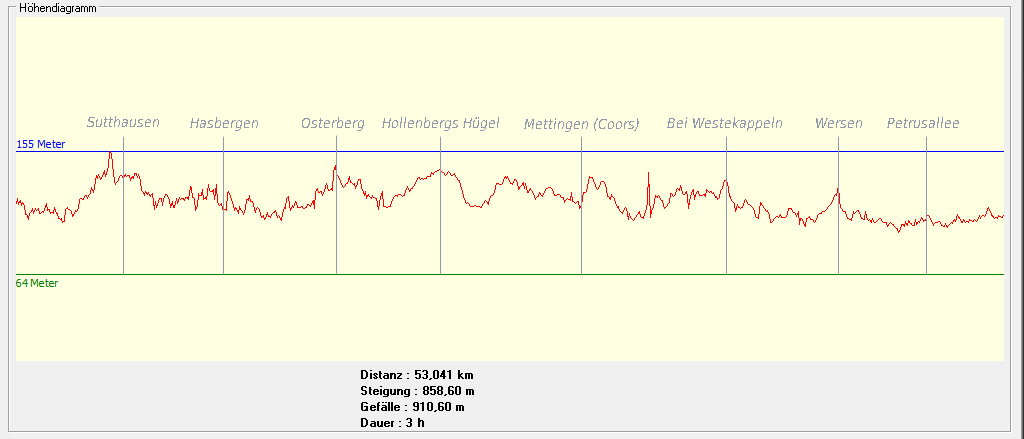Click the Mettingen (Coors) waypoint label
Viewport: 1024px width, 439px height.
[581, 125]
